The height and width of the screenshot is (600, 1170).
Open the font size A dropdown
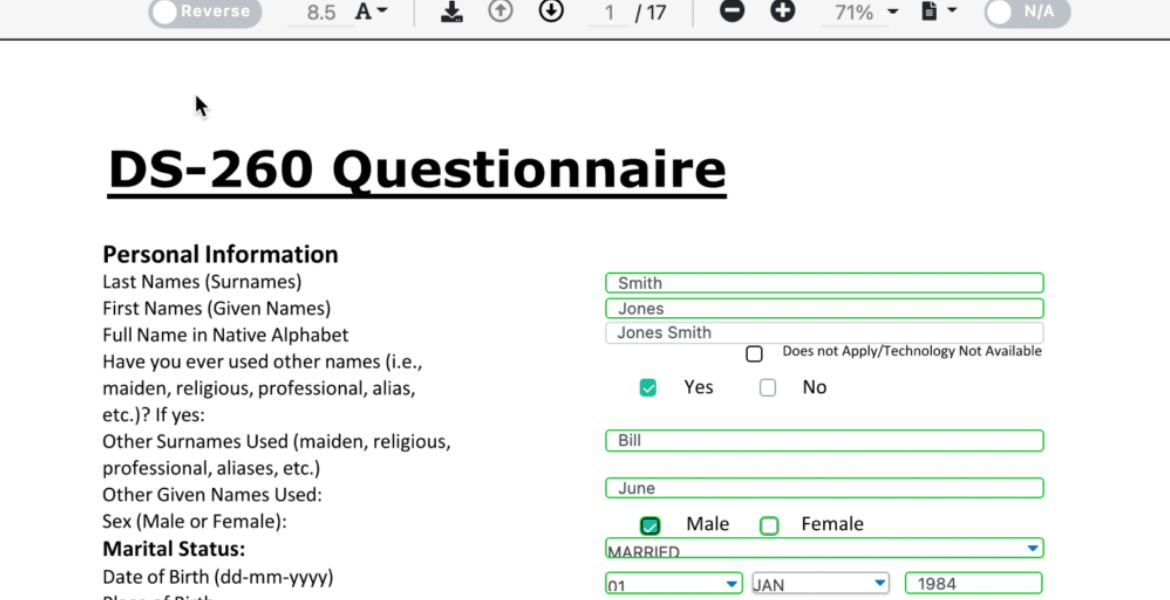point(371,12)
